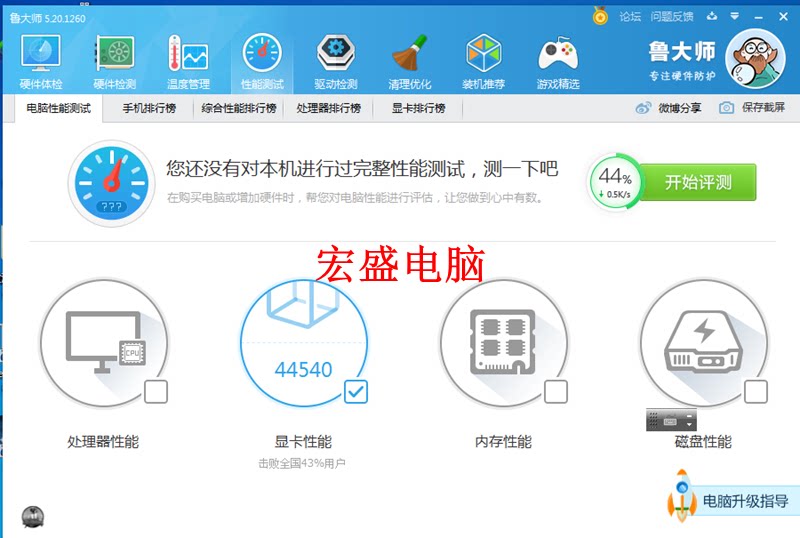
Task: Switch to 手机排行榜 tab
Action: pyautogui.click(x=149, y=108)
